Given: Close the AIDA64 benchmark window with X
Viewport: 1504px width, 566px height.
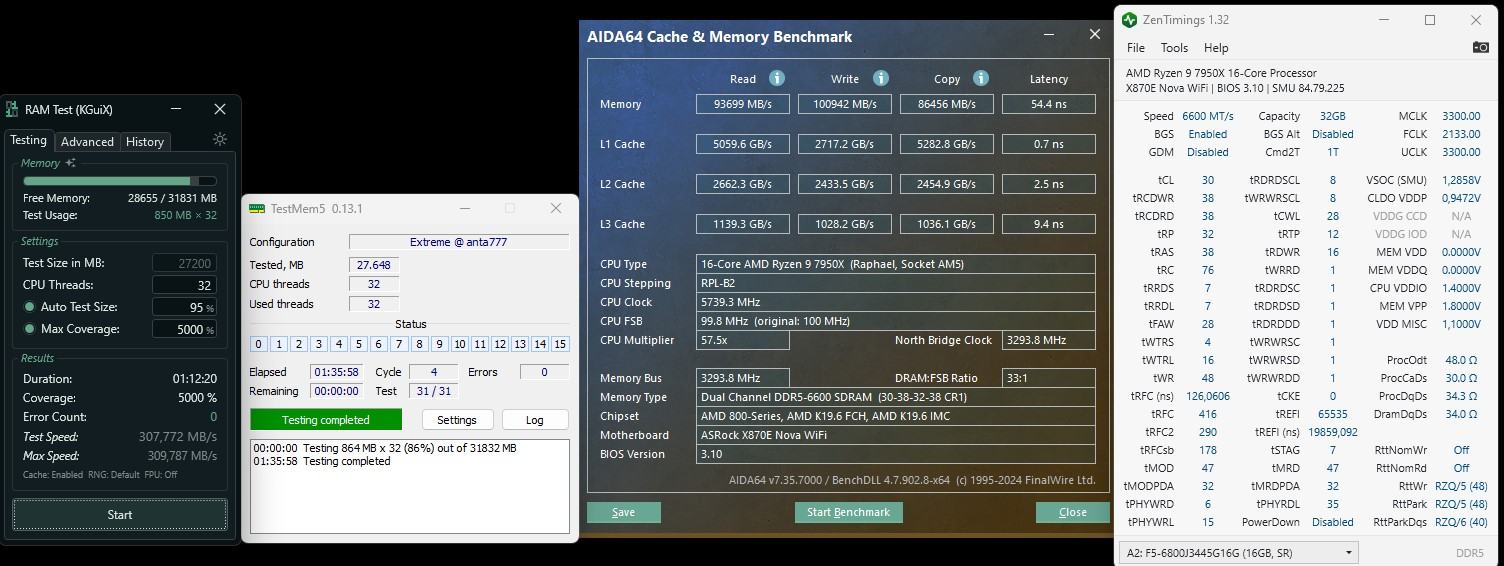Looking at the screenshot, I should pyautogui.click(x=1095, y=34).
